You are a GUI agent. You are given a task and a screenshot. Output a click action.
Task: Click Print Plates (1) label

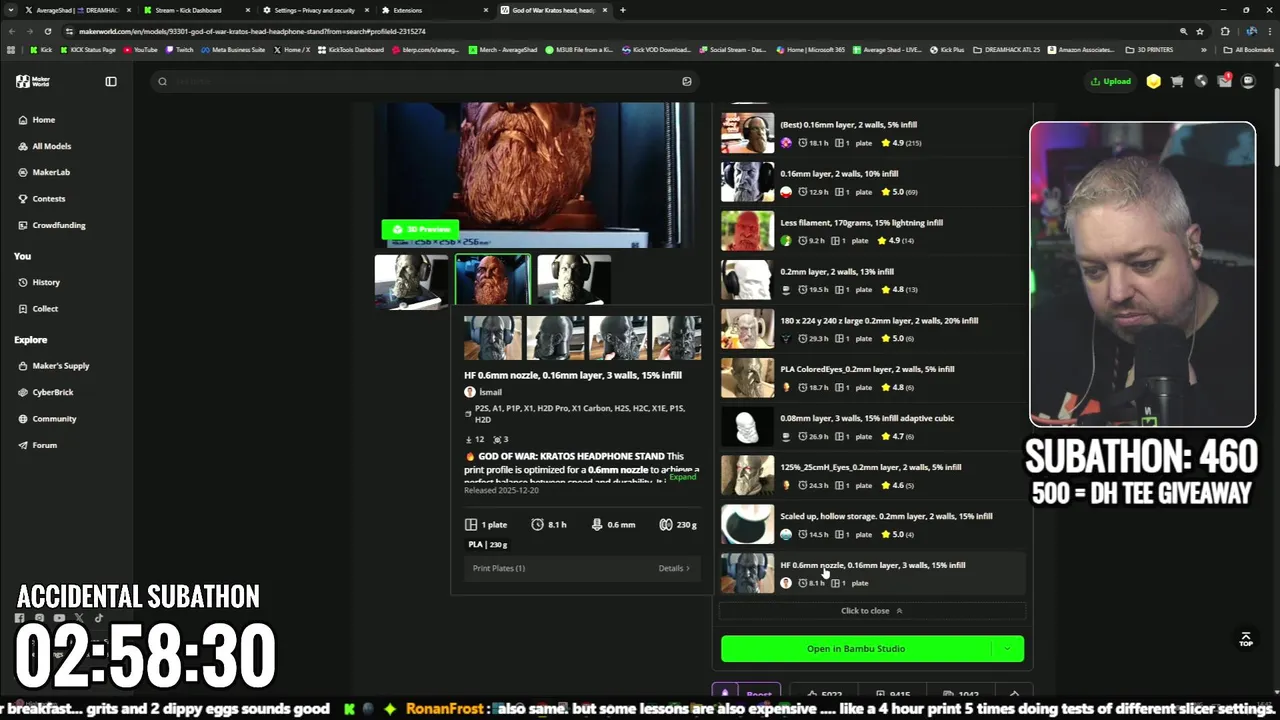499,568
